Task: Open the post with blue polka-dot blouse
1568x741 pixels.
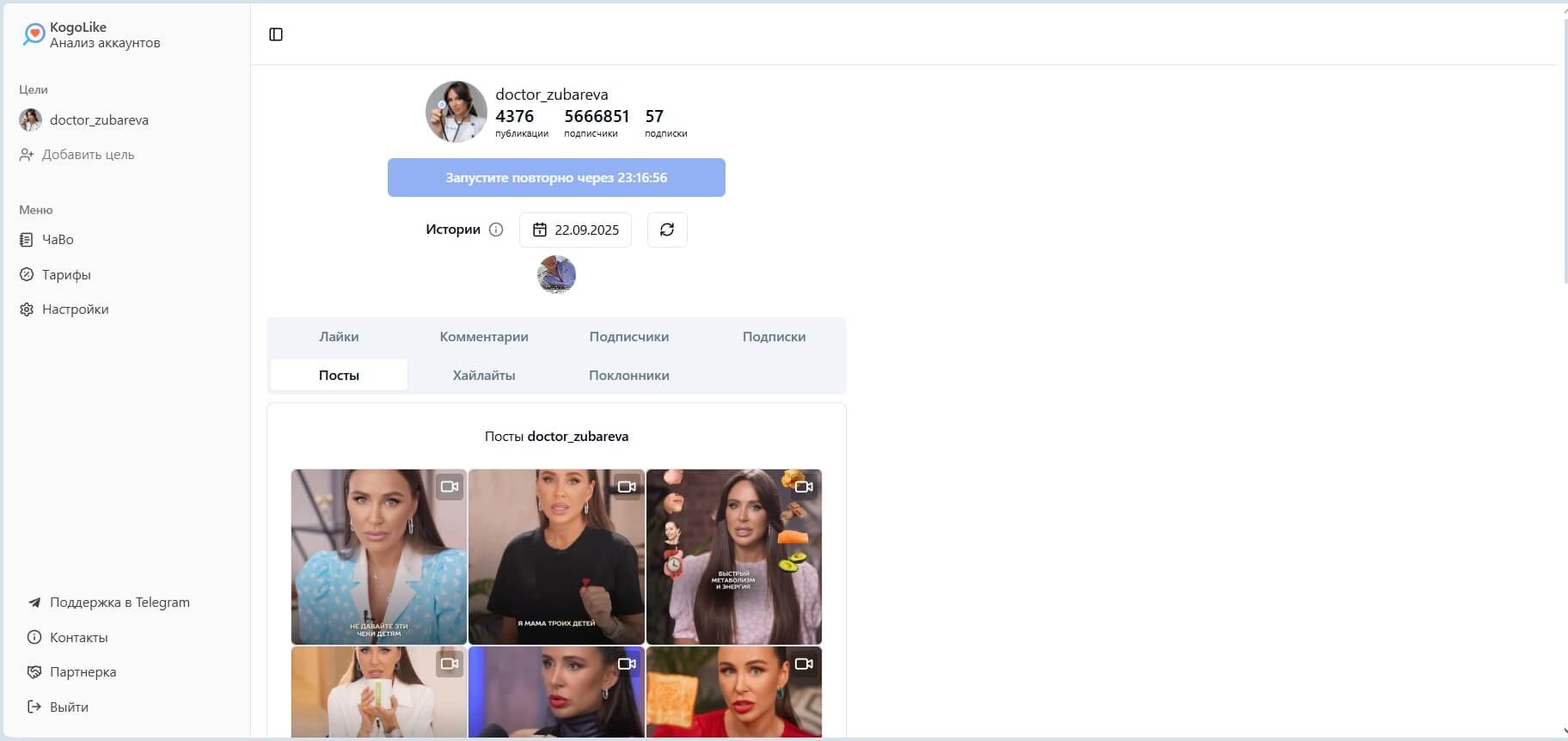Action: click(x=379, y=557)
